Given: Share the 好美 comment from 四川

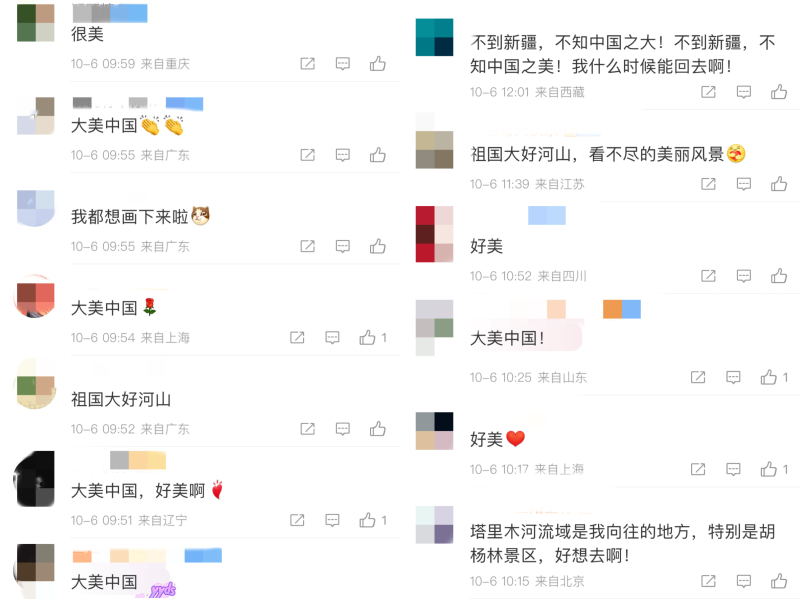Looking at the screenshot, I should [708, 276].
